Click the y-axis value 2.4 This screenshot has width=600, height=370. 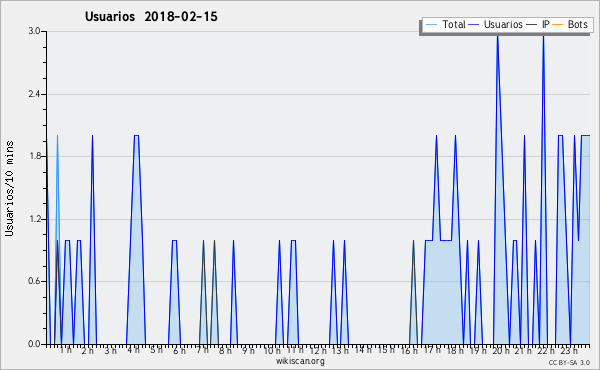pyautogui.click(x=34, y=94)
